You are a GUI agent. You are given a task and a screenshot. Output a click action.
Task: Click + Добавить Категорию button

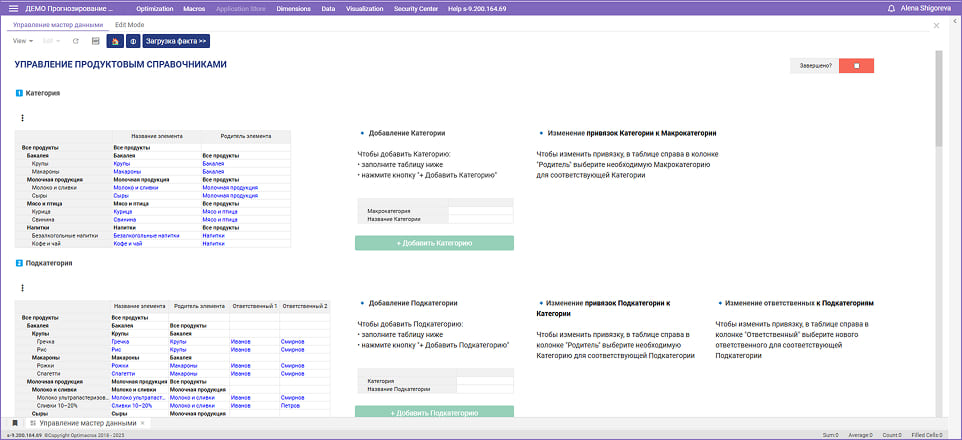pos(434,243)
